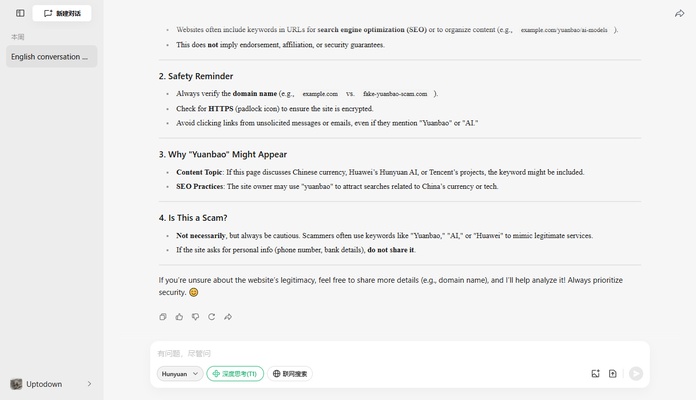This screenshot has height=400, width=696.
Task: Click the Uptodown profile avatar
Action: point(16,384)
